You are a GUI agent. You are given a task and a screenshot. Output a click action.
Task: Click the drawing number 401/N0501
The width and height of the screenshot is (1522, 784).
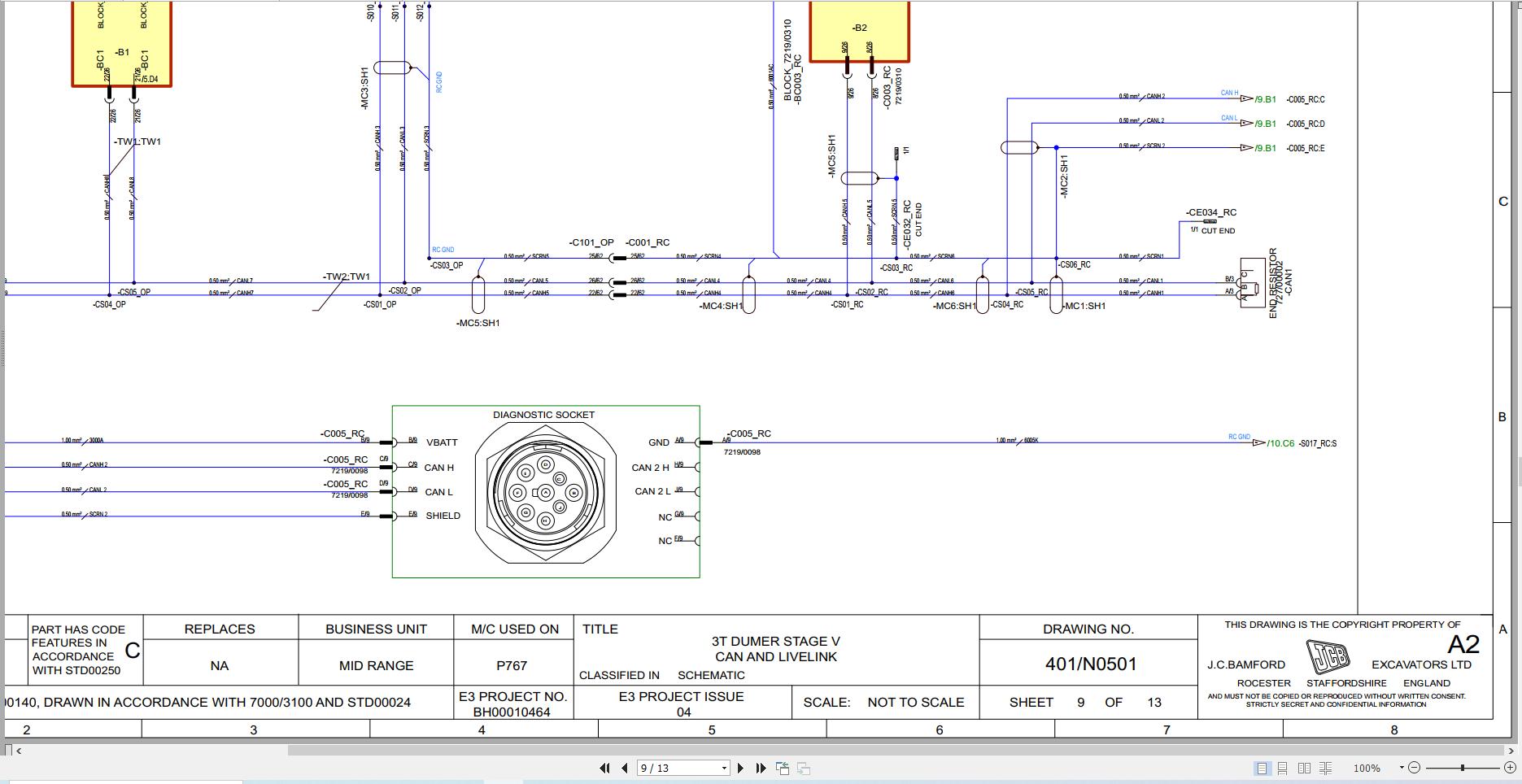click(1091, 664)
